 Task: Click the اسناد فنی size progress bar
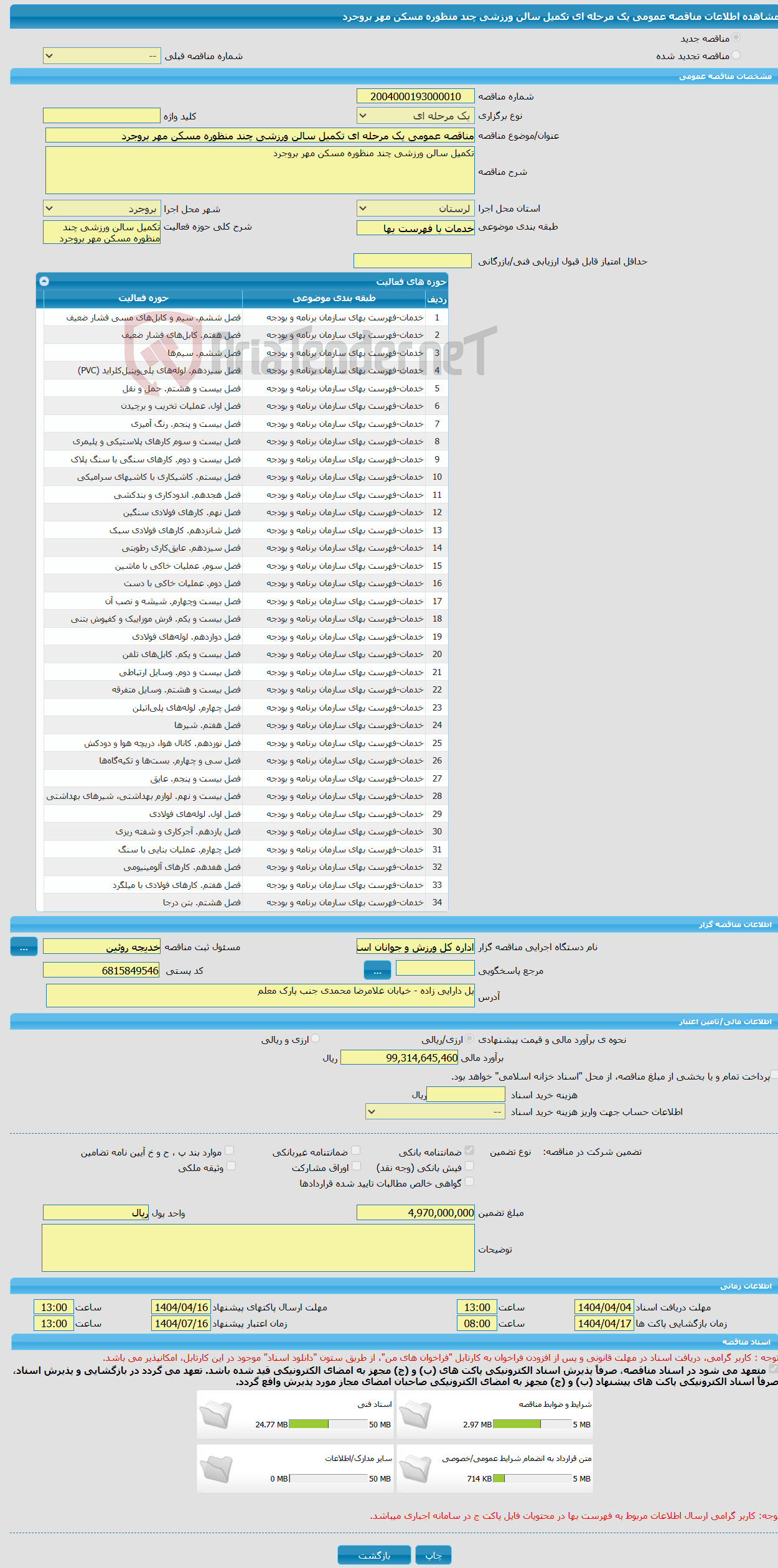tap(329, 1424)
